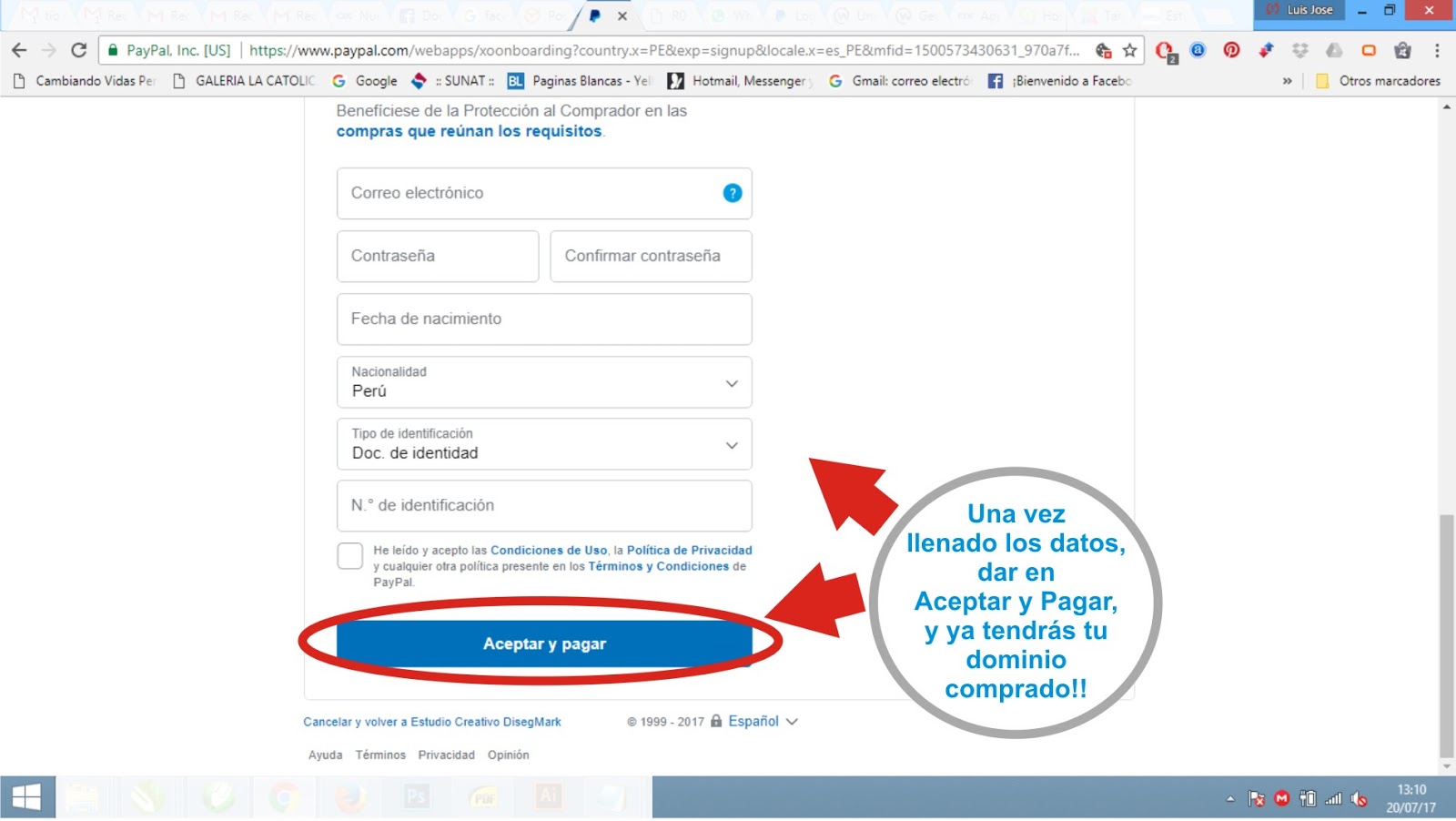Screen dimensions: 1456x821
Task: Open the Español language selector
Action: point(755,721)
